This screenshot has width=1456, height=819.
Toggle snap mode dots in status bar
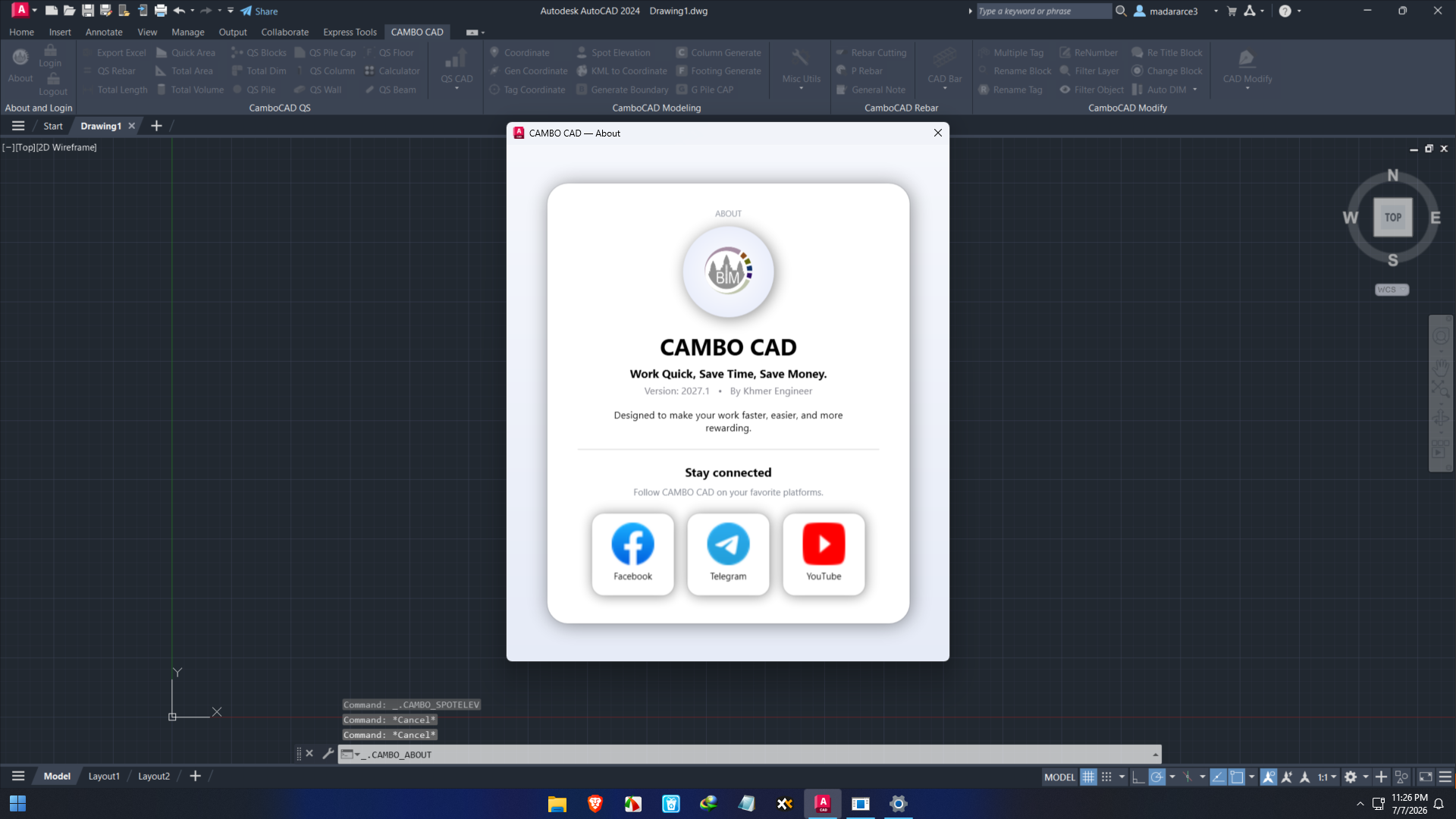[1106, 777]
